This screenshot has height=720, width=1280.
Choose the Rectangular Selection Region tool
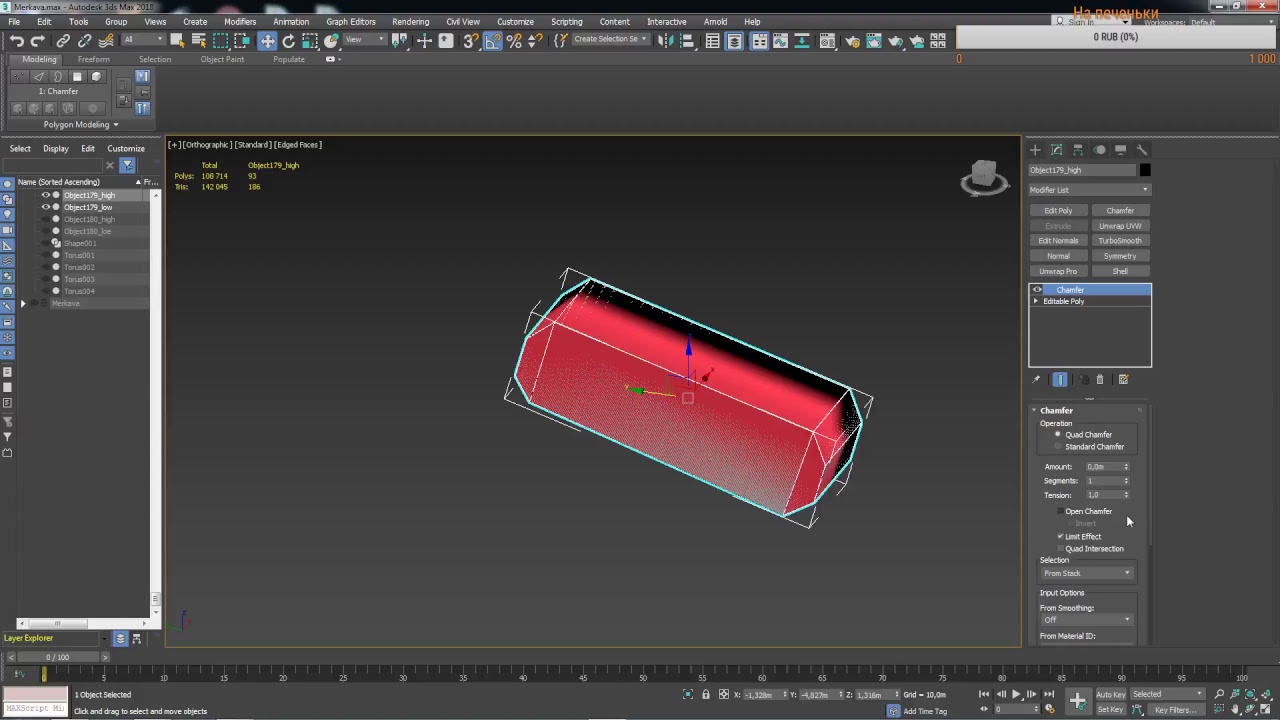click(x=220, y=41)
